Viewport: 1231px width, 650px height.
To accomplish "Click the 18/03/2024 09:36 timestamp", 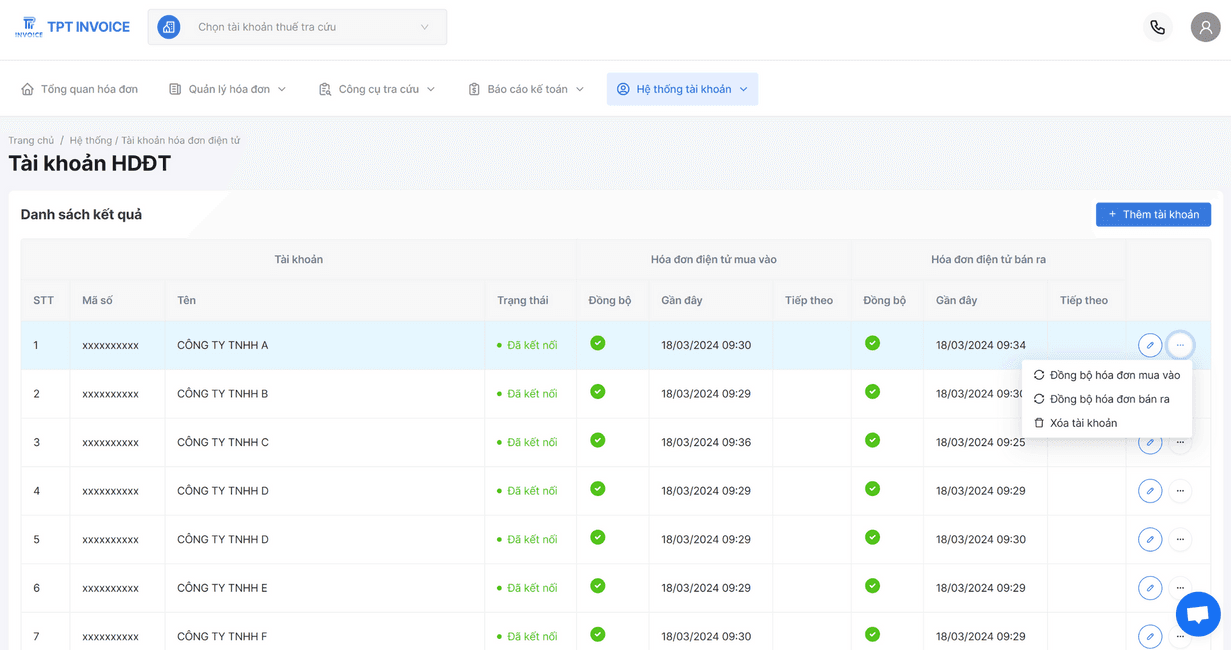I will tap(706, 442).
